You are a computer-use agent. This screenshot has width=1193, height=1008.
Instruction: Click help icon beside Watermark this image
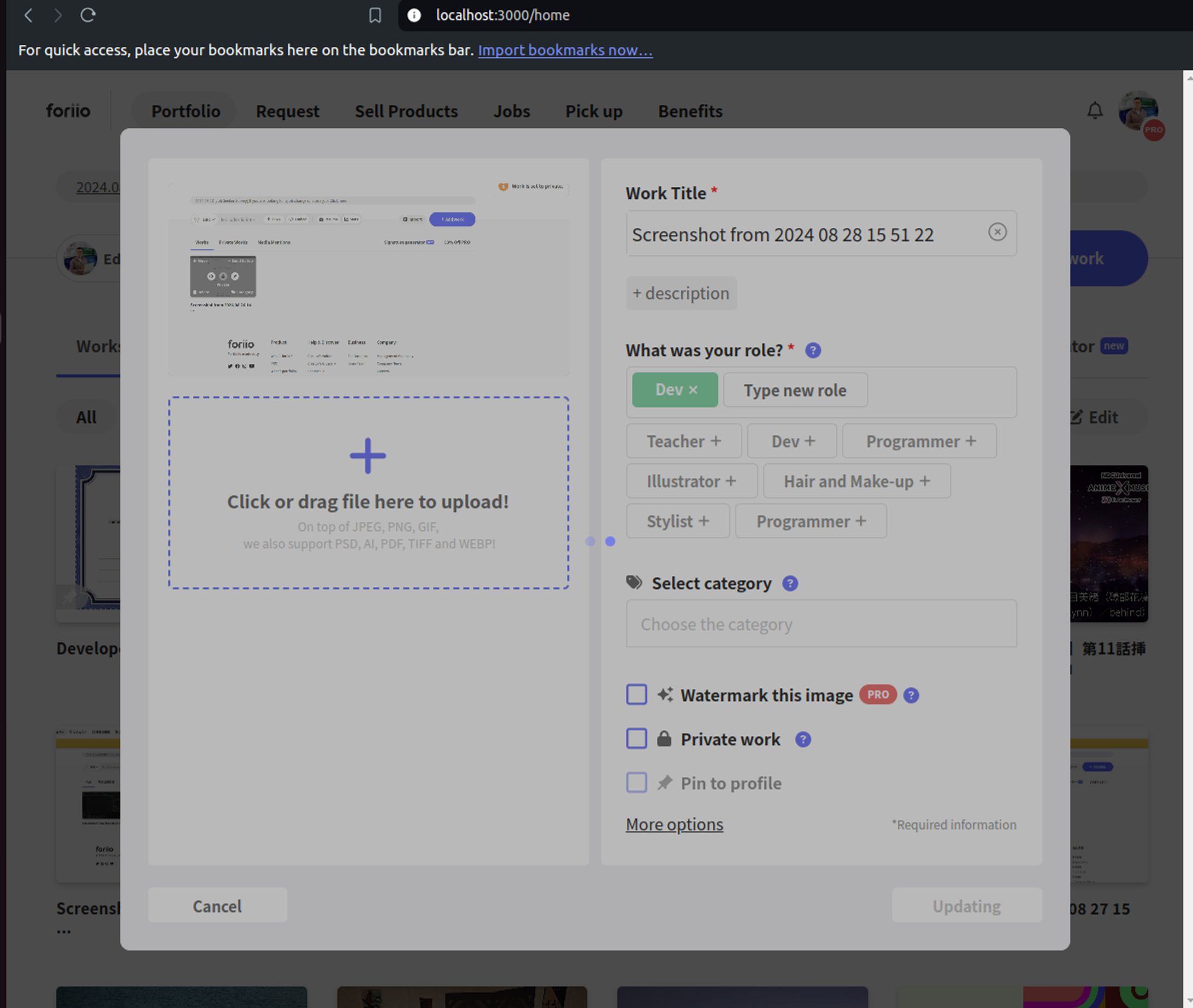(911, 695)
